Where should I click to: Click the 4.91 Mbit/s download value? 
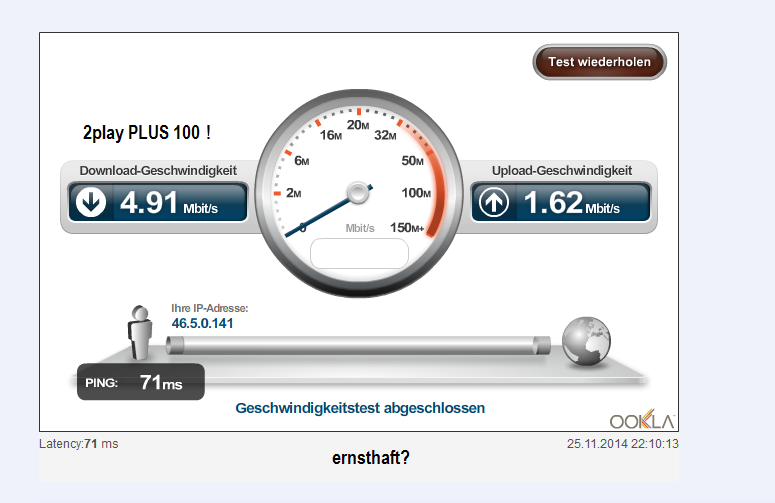tap(169, 203)
